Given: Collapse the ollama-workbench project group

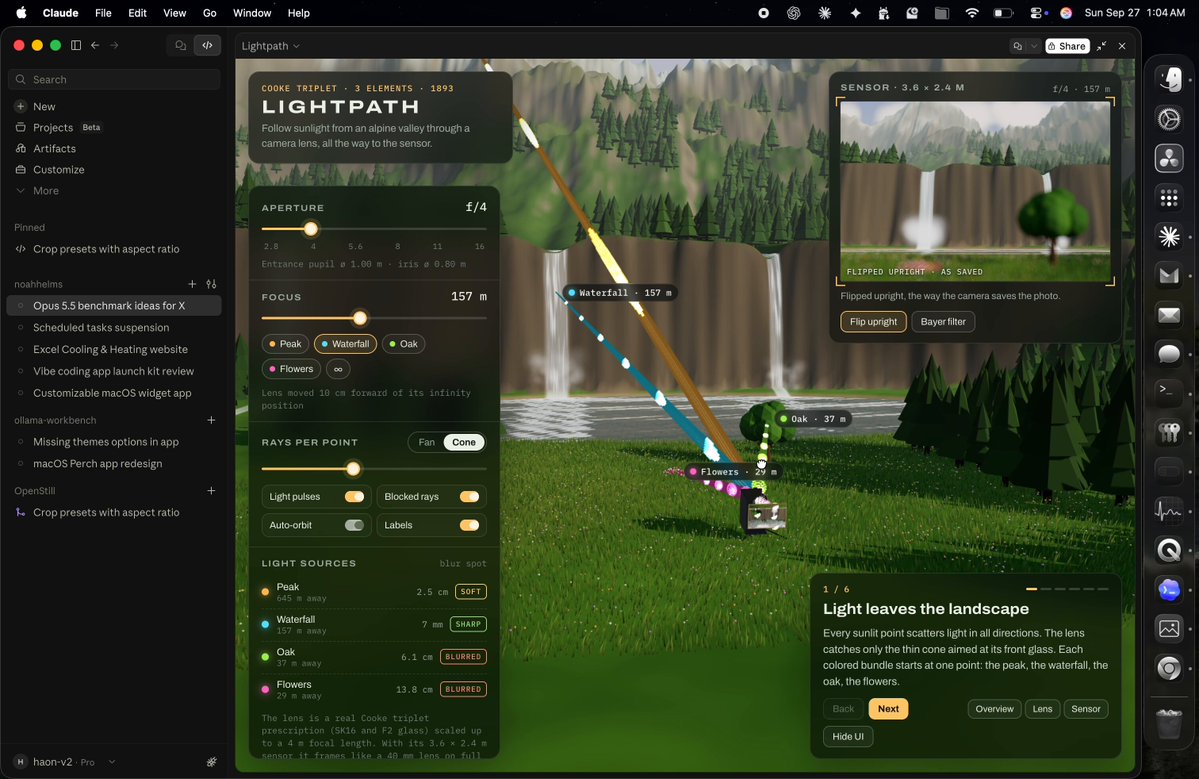Looking at the screenshot, I should (55, 420).
